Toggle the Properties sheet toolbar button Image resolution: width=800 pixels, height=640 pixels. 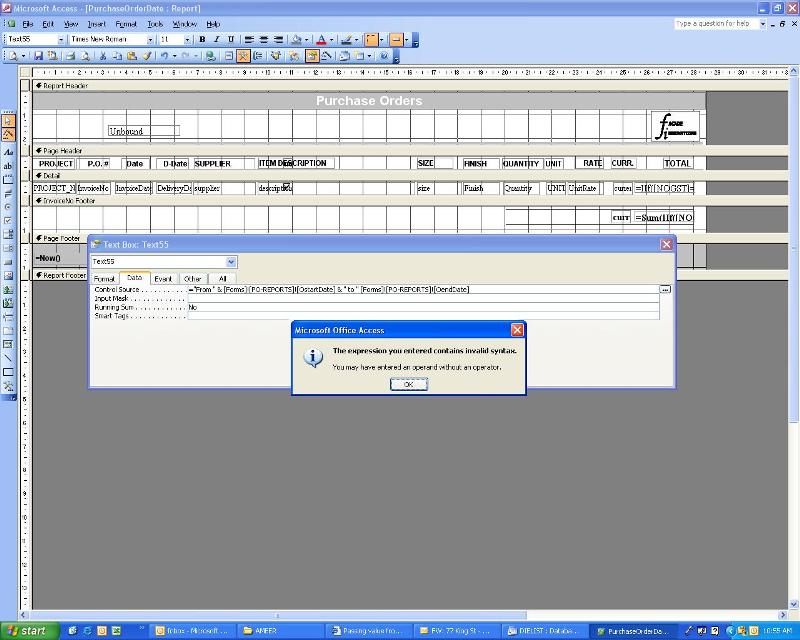(312, 56)
